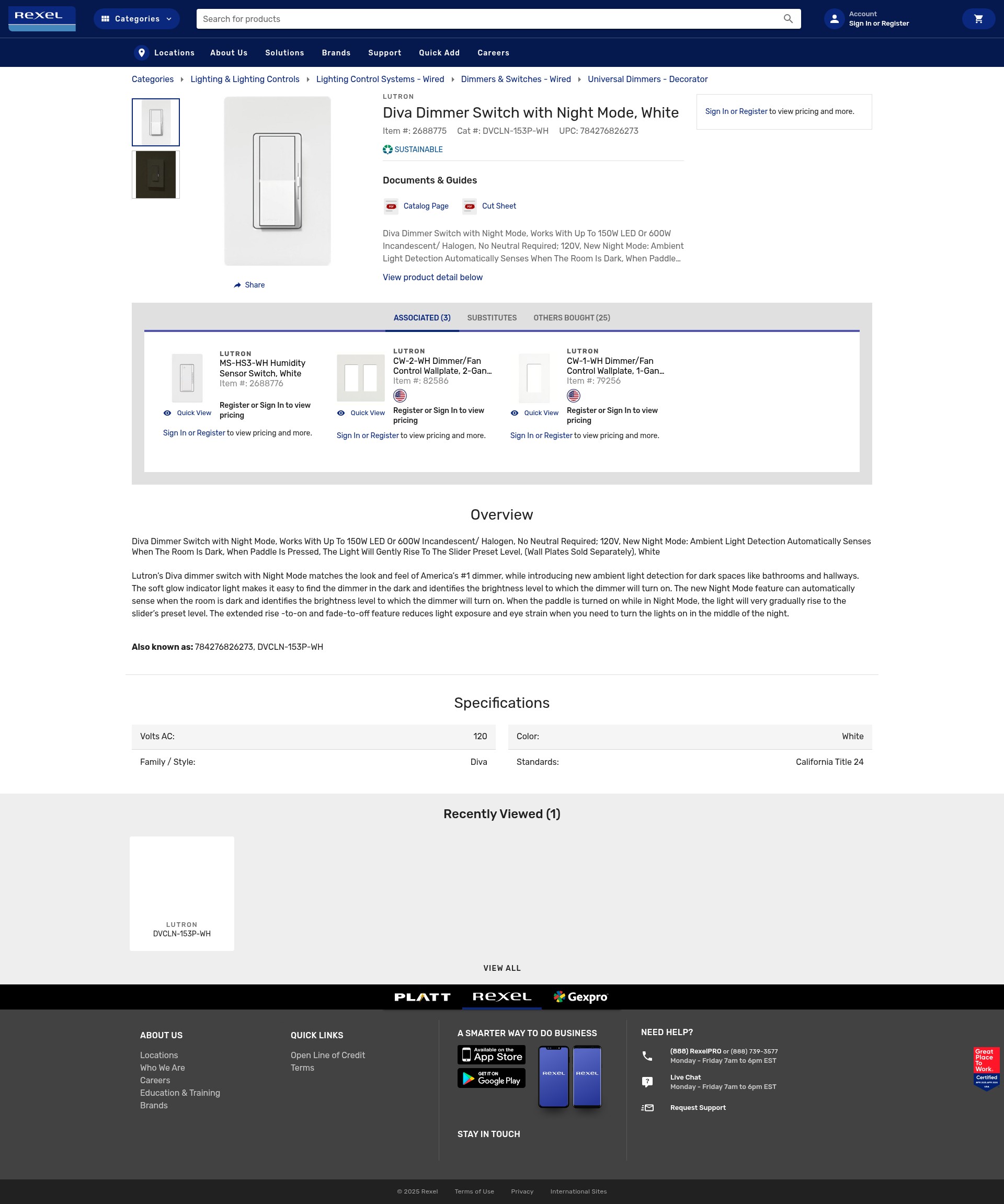Open the About Us menu

(229, 53)
